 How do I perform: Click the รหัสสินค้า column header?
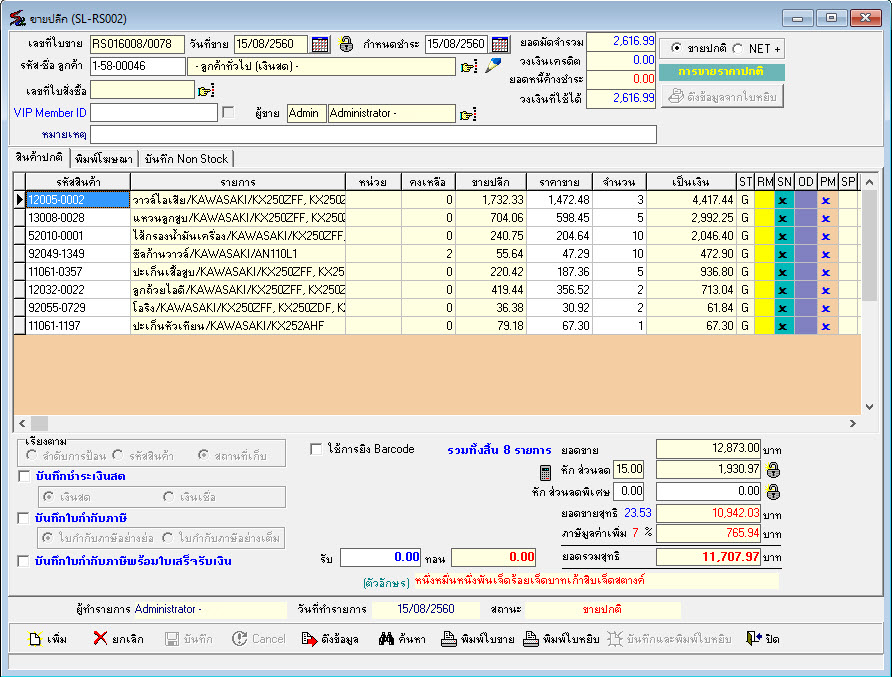click(78, 182)
